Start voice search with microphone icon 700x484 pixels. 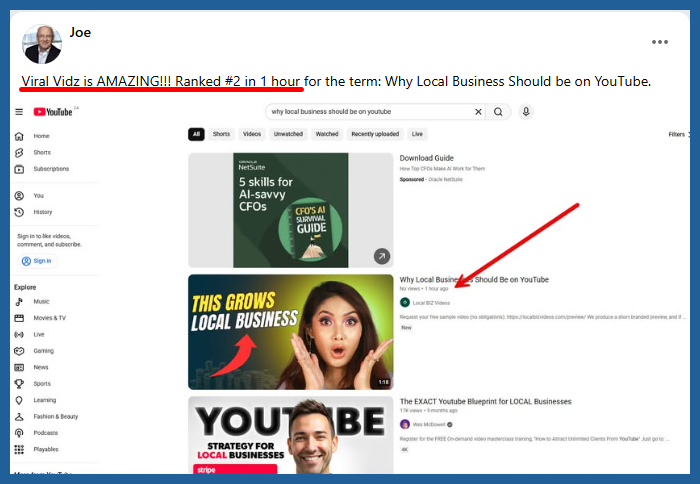point(526,112)
